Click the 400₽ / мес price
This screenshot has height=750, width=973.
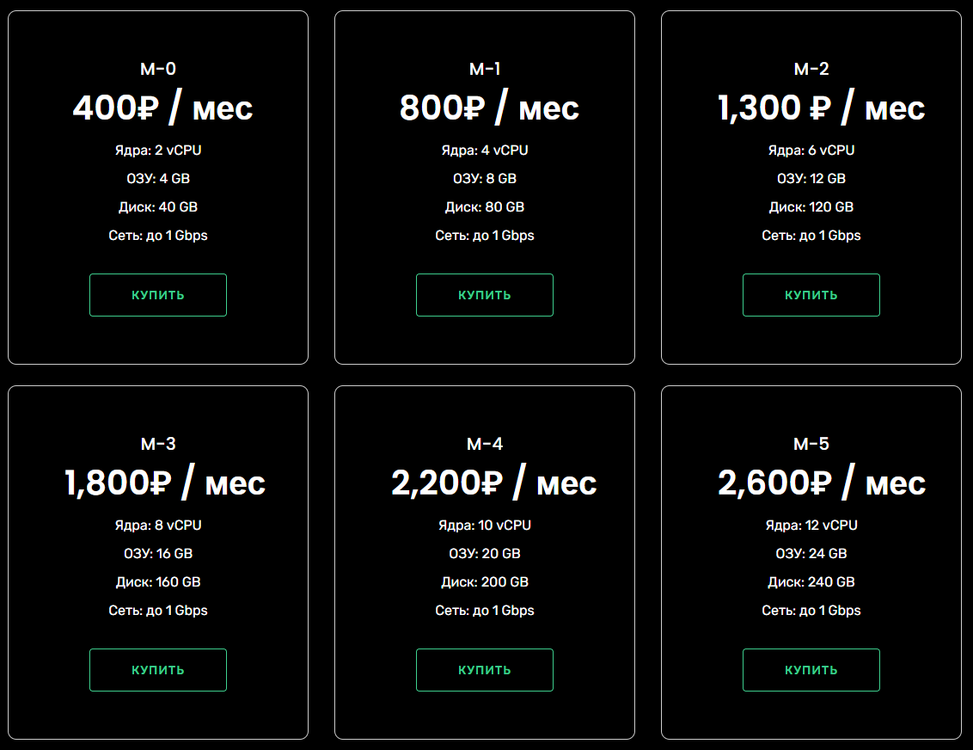click(x=163, y=108)
